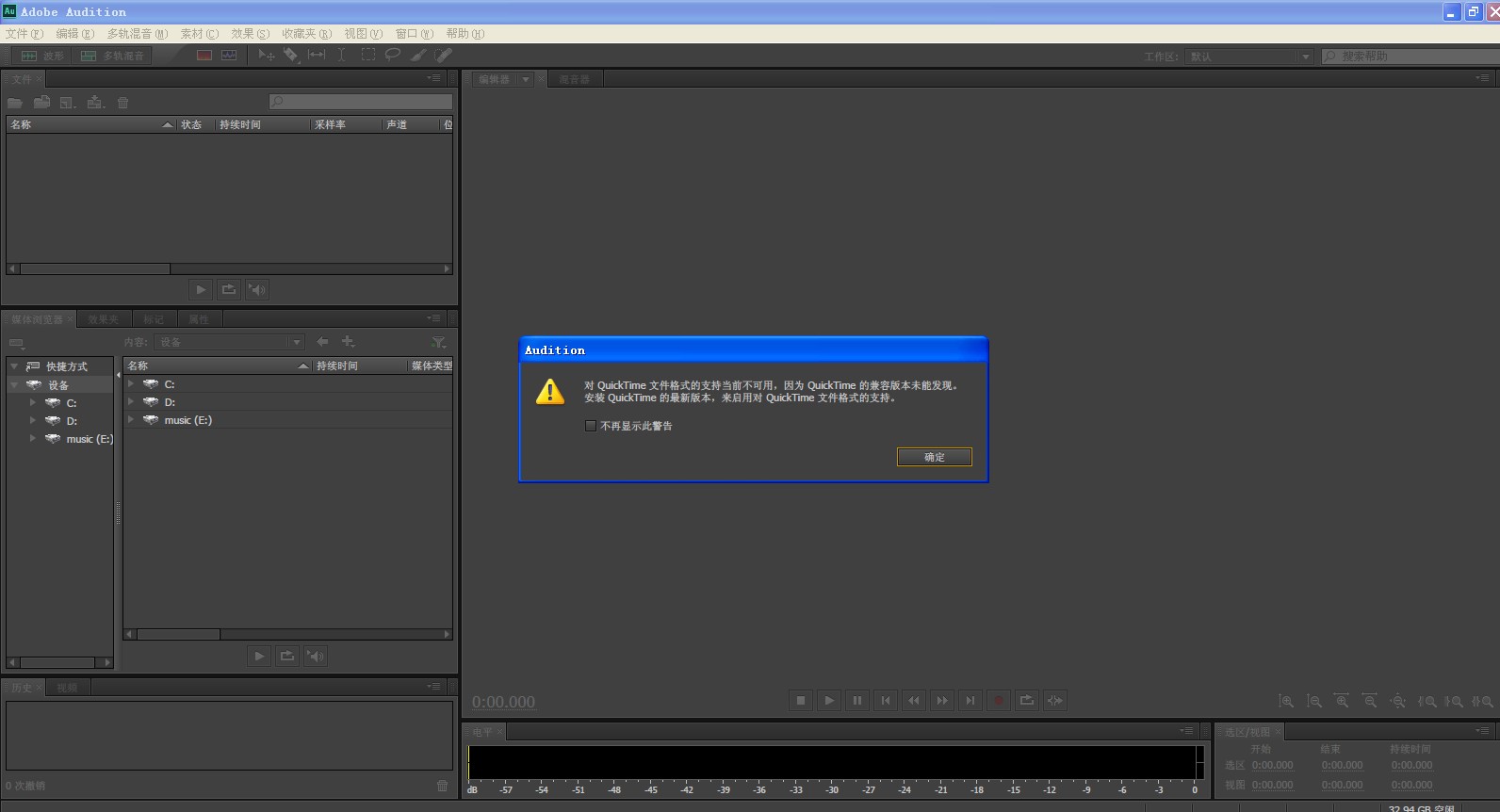Open the 文件 menu

coord(24,33)
